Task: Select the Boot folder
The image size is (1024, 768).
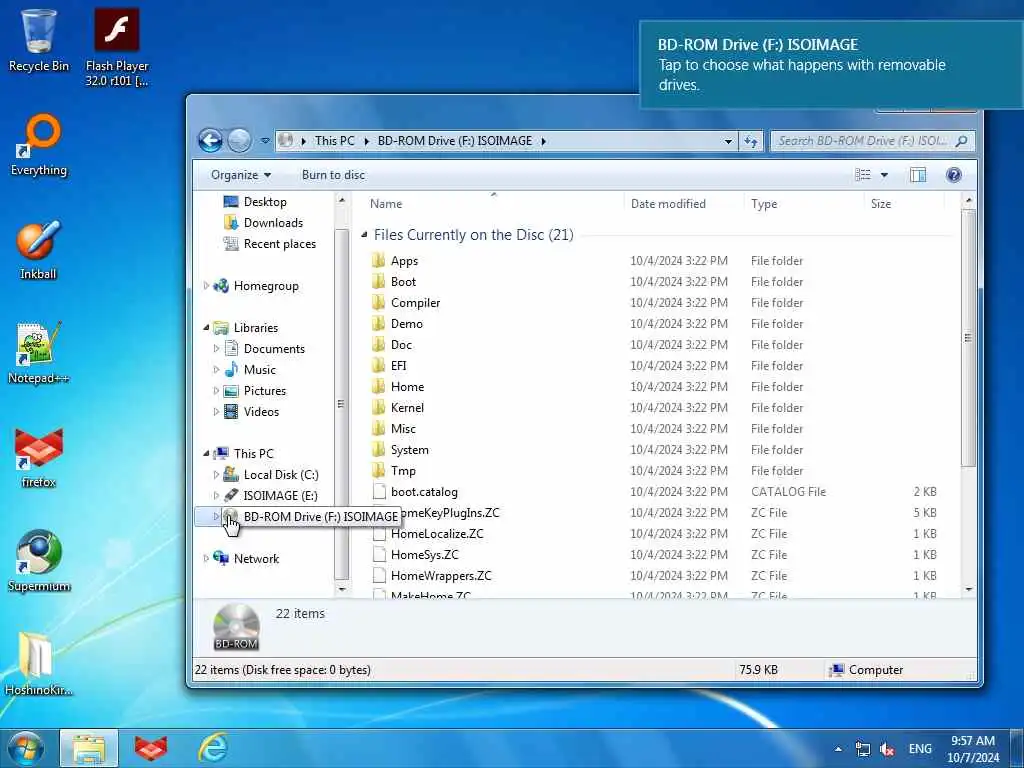Action: pos(403,281)
